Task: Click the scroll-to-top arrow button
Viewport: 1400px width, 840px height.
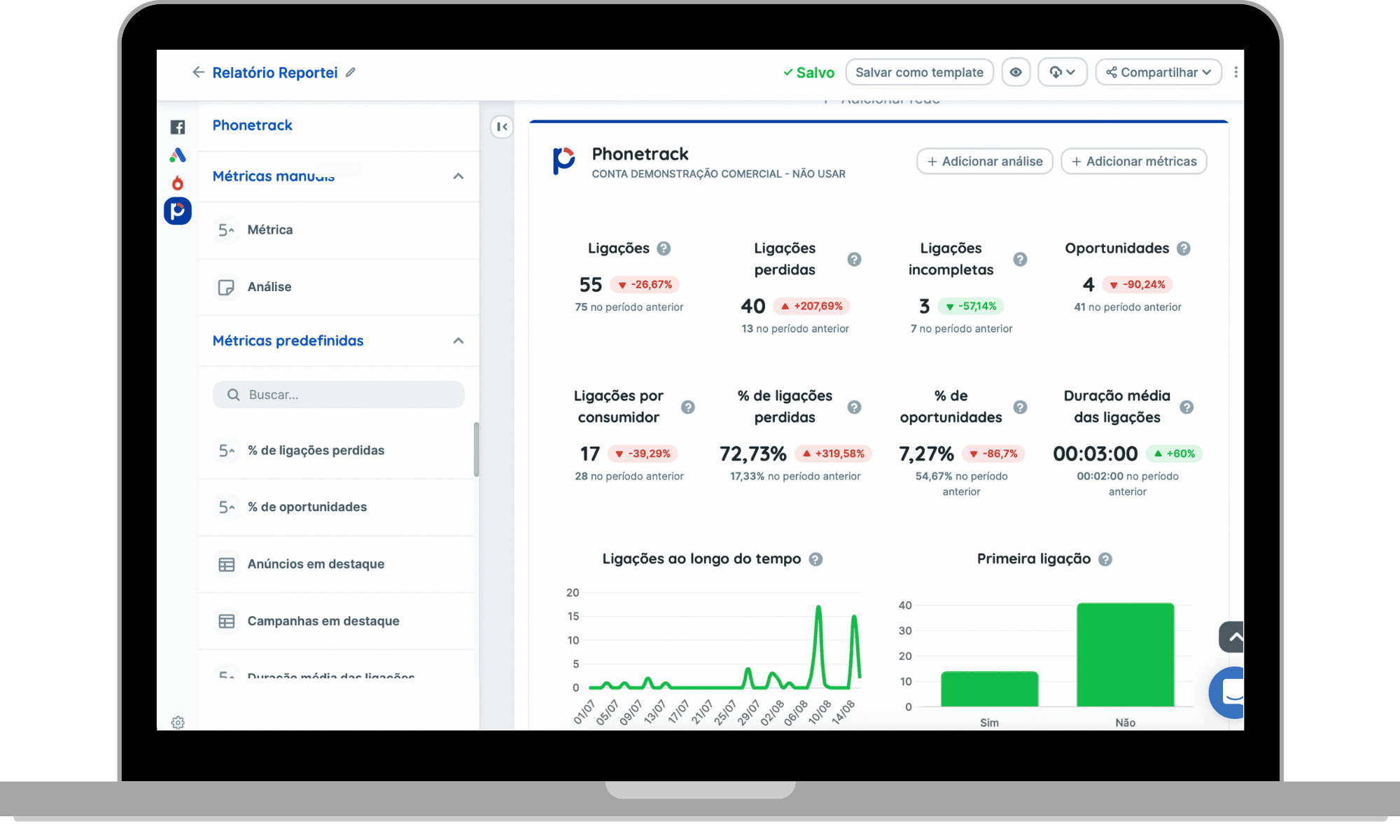Action: coord(1232,637)
